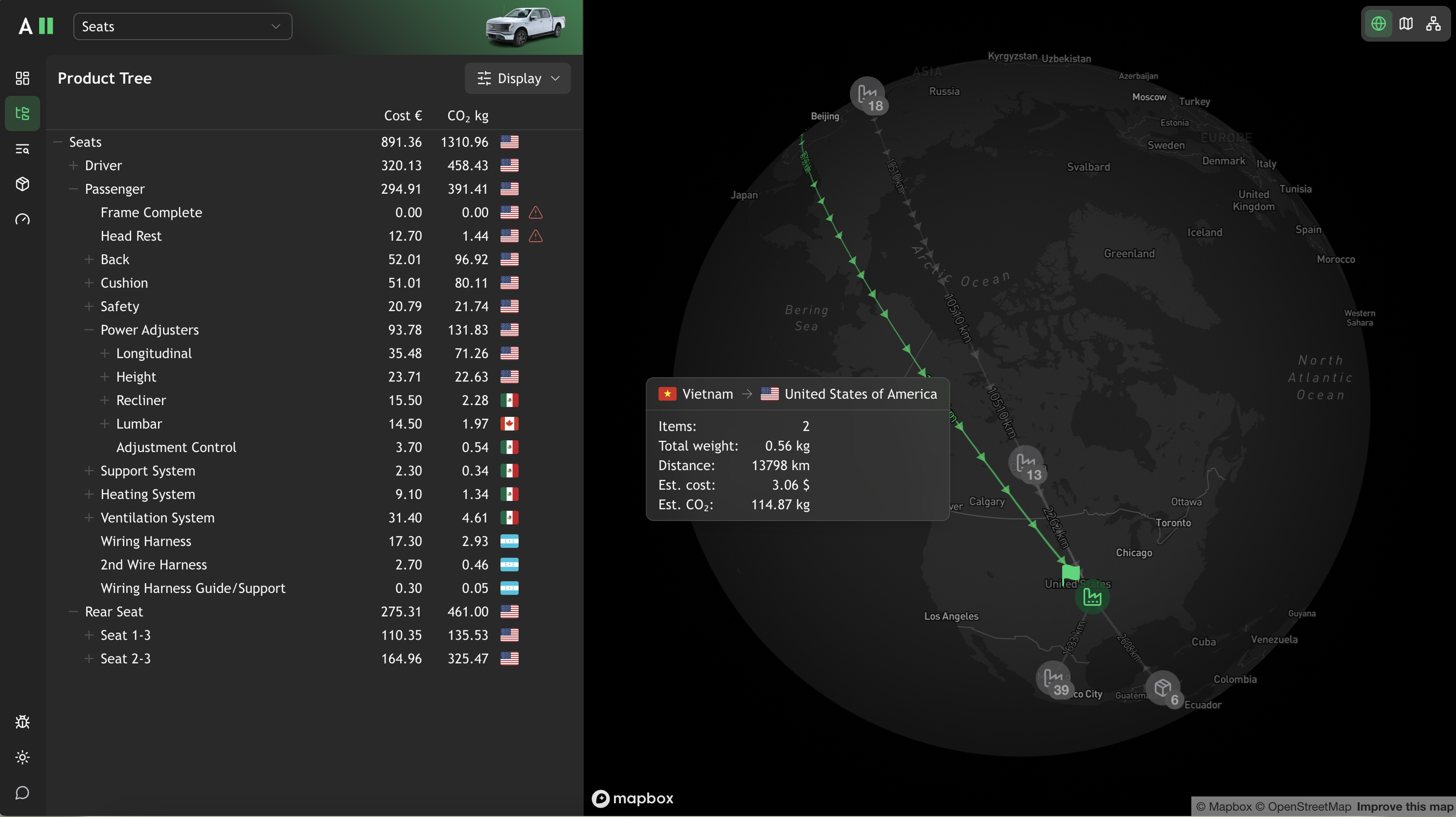The width and height of the screenshot is (1456, 817).
Task: Open the Display options dropdown
Action: [x=517, y=79]
